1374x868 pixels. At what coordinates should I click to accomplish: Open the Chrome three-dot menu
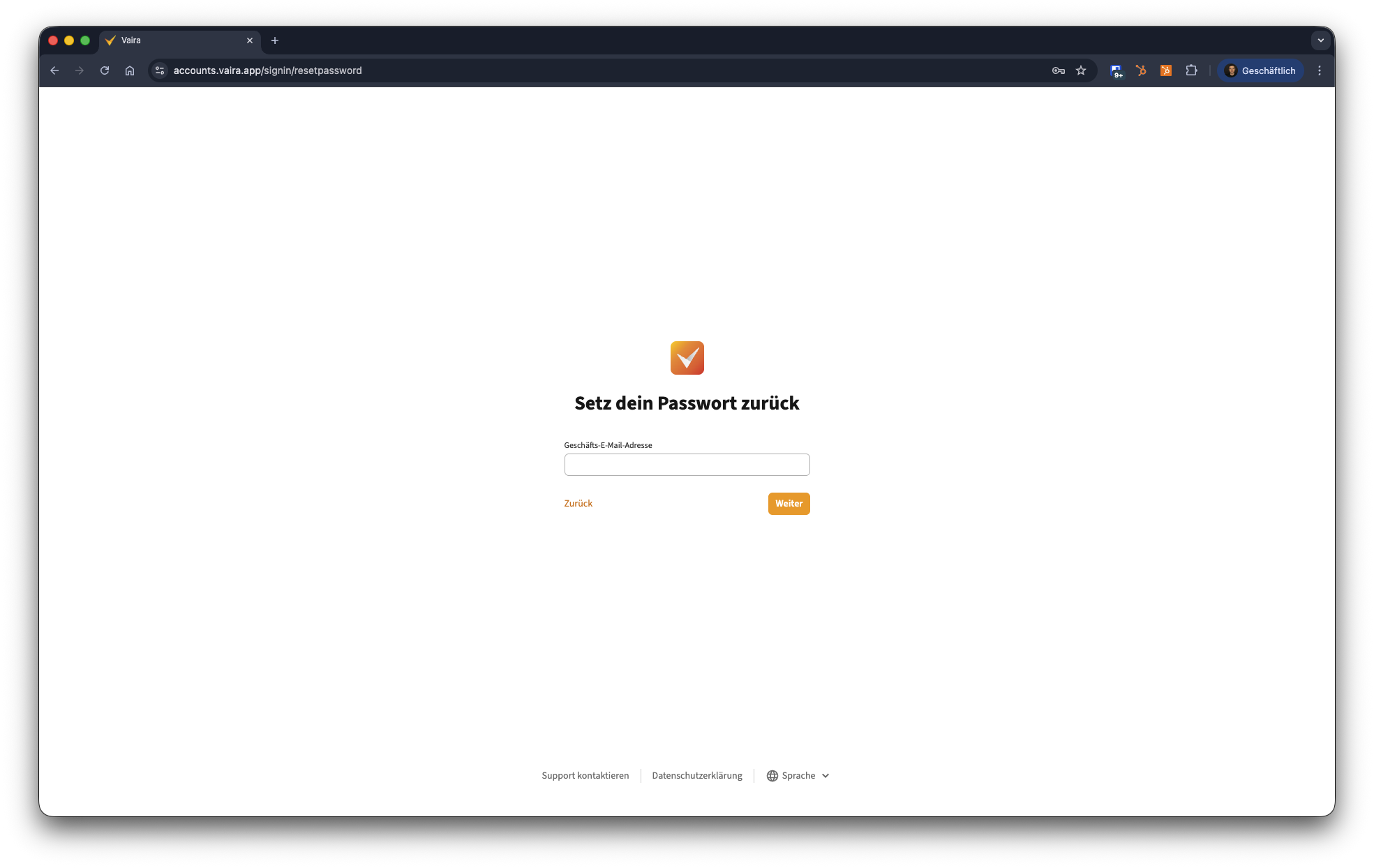pyautogui.click(x=1319, y=70)
